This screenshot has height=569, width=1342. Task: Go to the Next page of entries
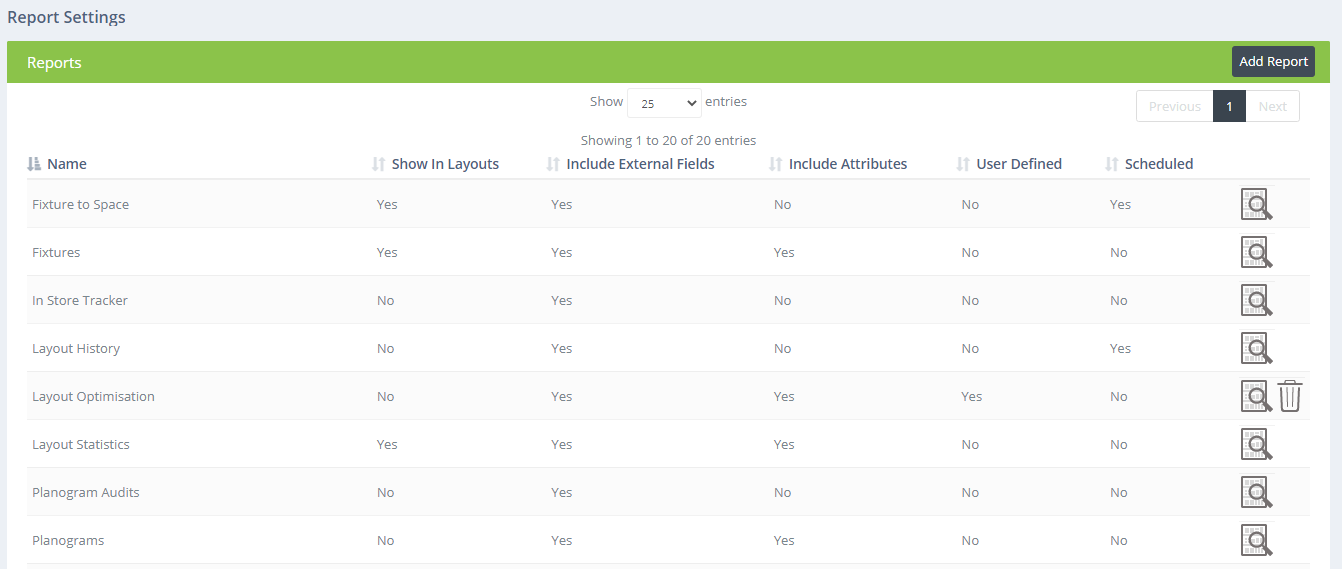(1272, 106)
